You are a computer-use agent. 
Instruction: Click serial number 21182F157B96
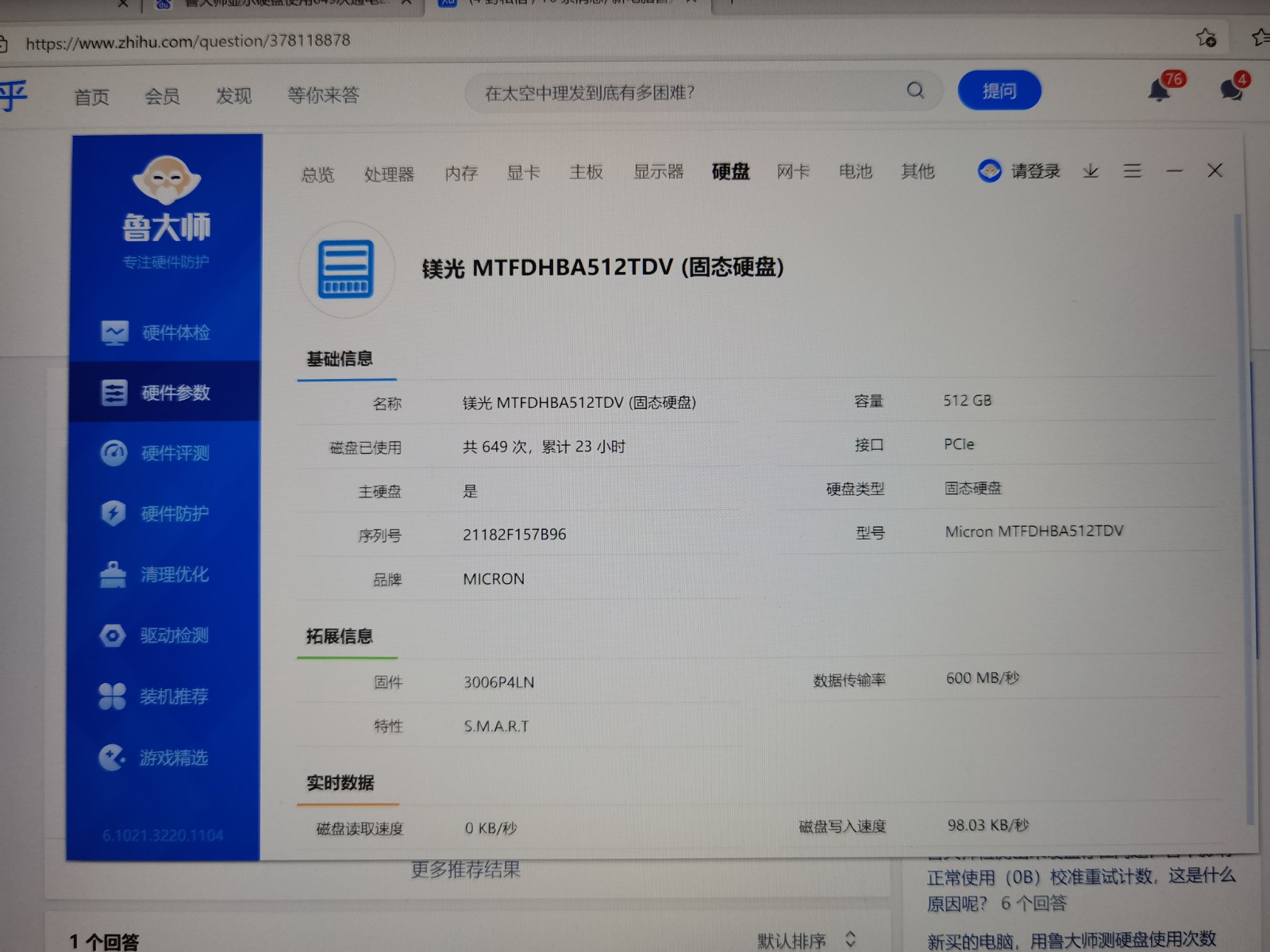click(514, 535)
